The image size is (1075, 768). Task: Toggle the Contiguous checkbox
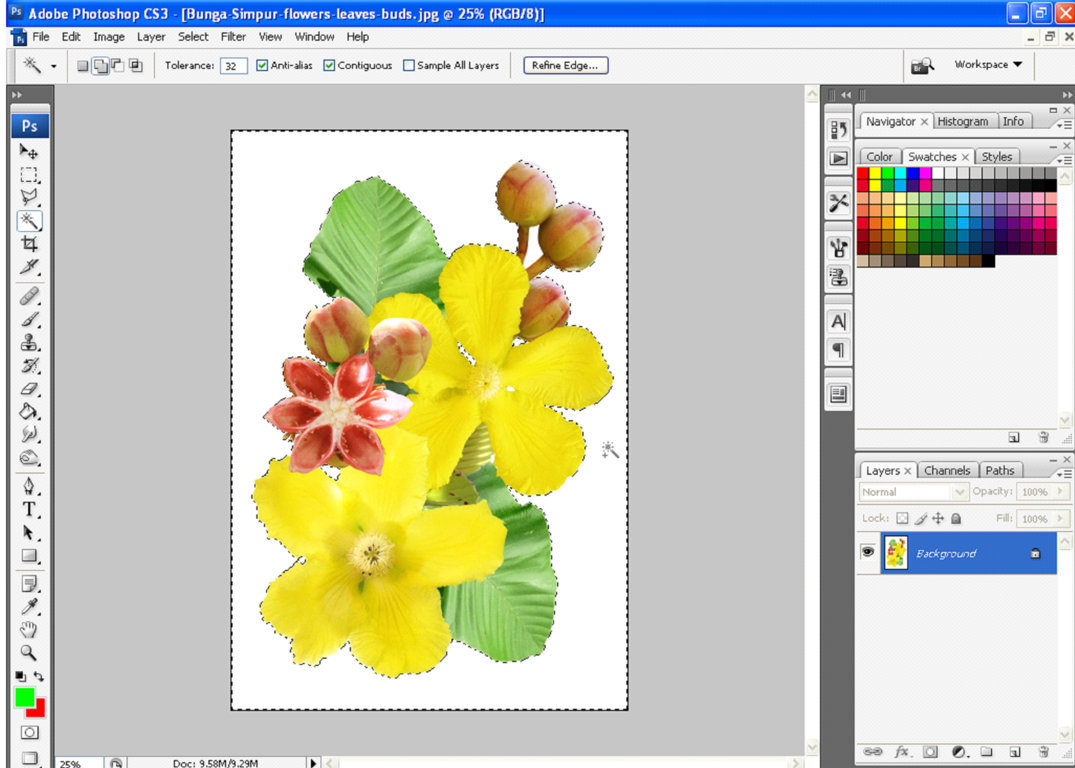329,66
